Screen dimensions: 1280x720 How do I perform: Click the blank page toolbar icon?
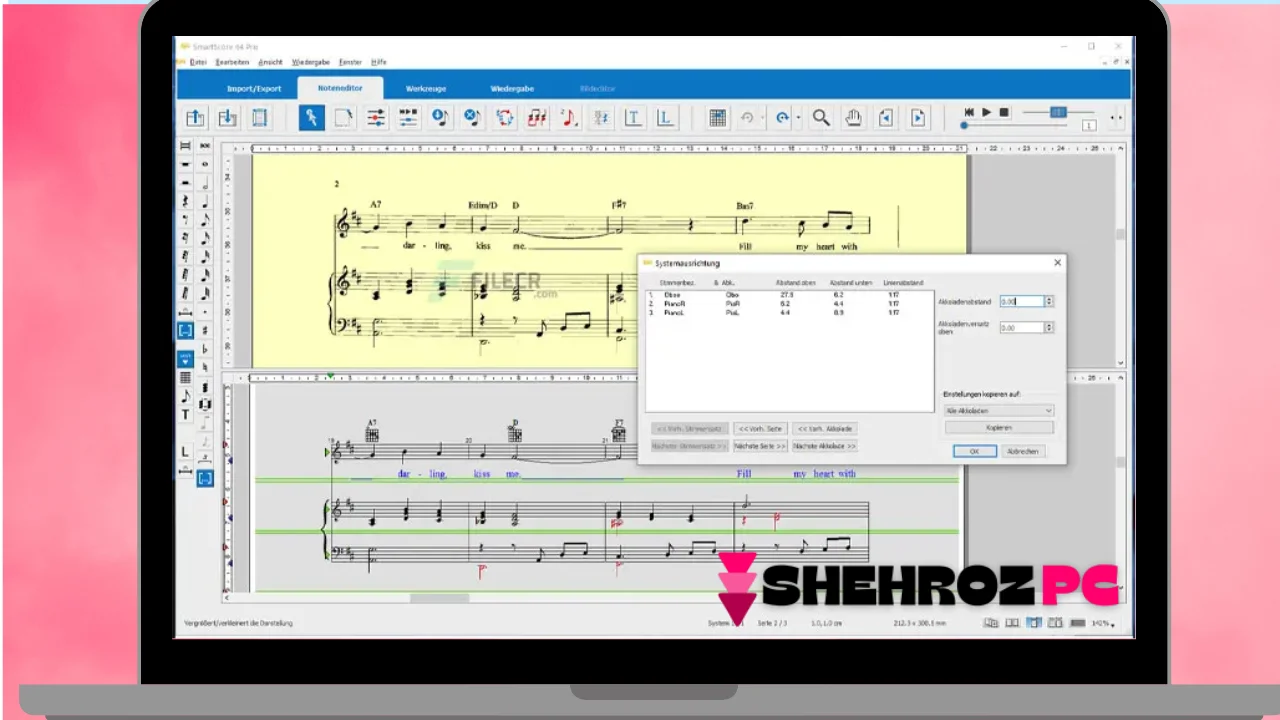click(x=343, y=118)
